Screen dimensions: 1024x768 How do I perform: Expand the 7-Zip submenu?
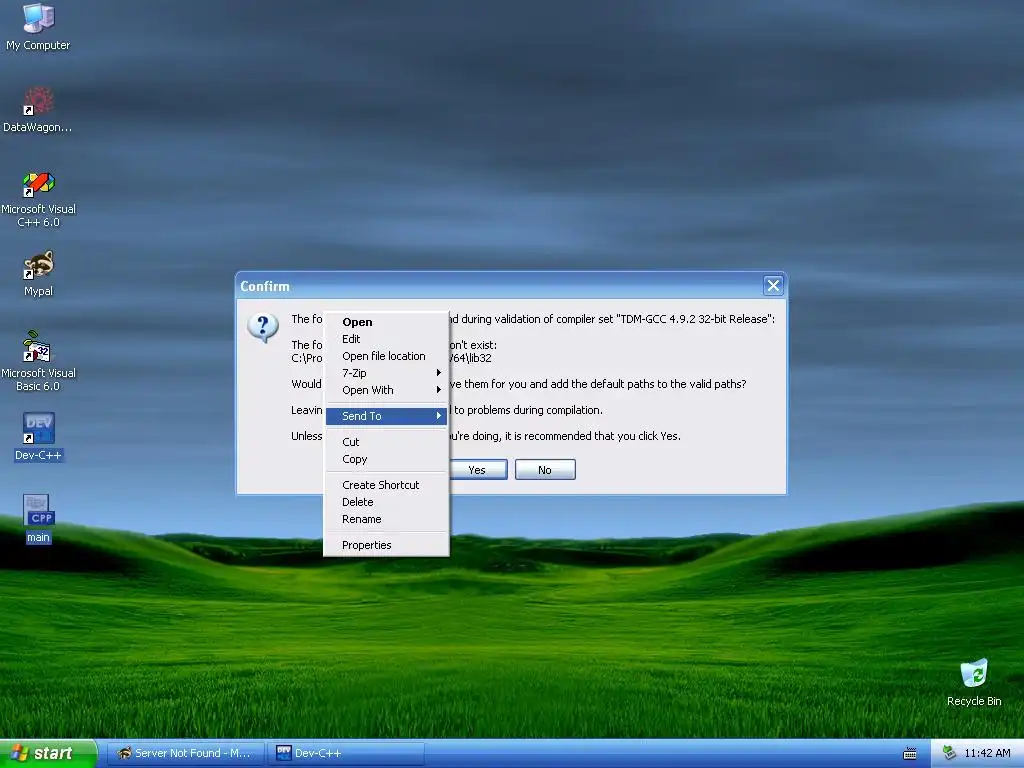click(x=386, y=373)
